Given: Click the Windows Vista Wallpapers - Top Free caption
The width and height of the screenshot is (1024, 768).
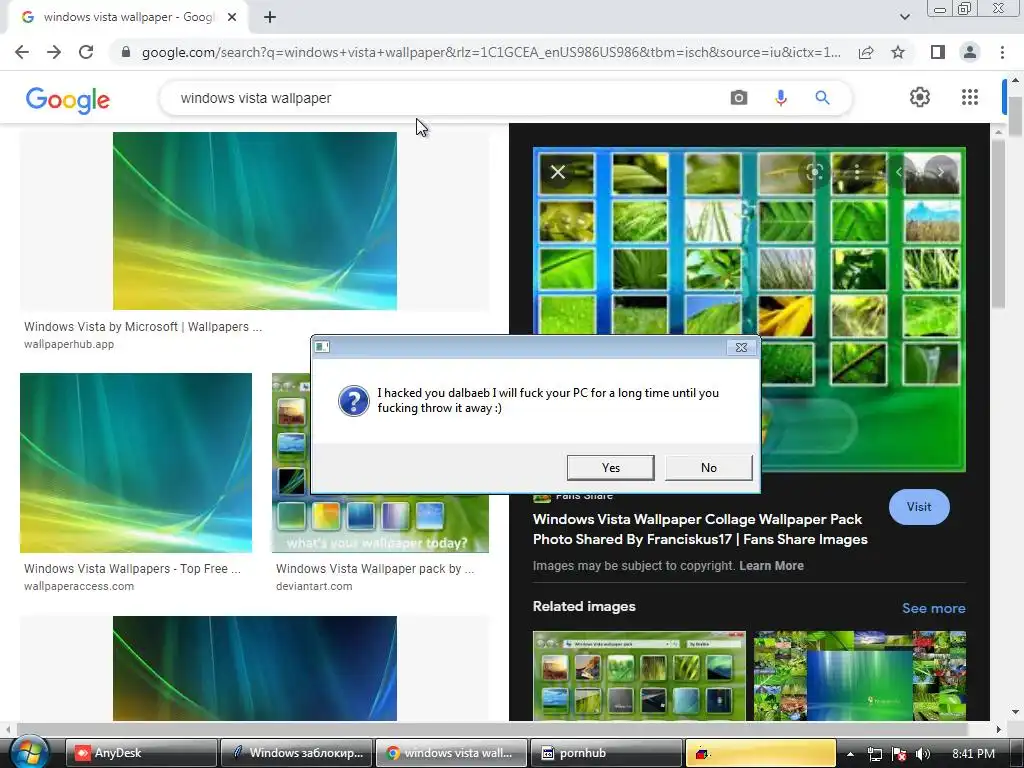Looking at the screenshot, I should pos(133,569).
